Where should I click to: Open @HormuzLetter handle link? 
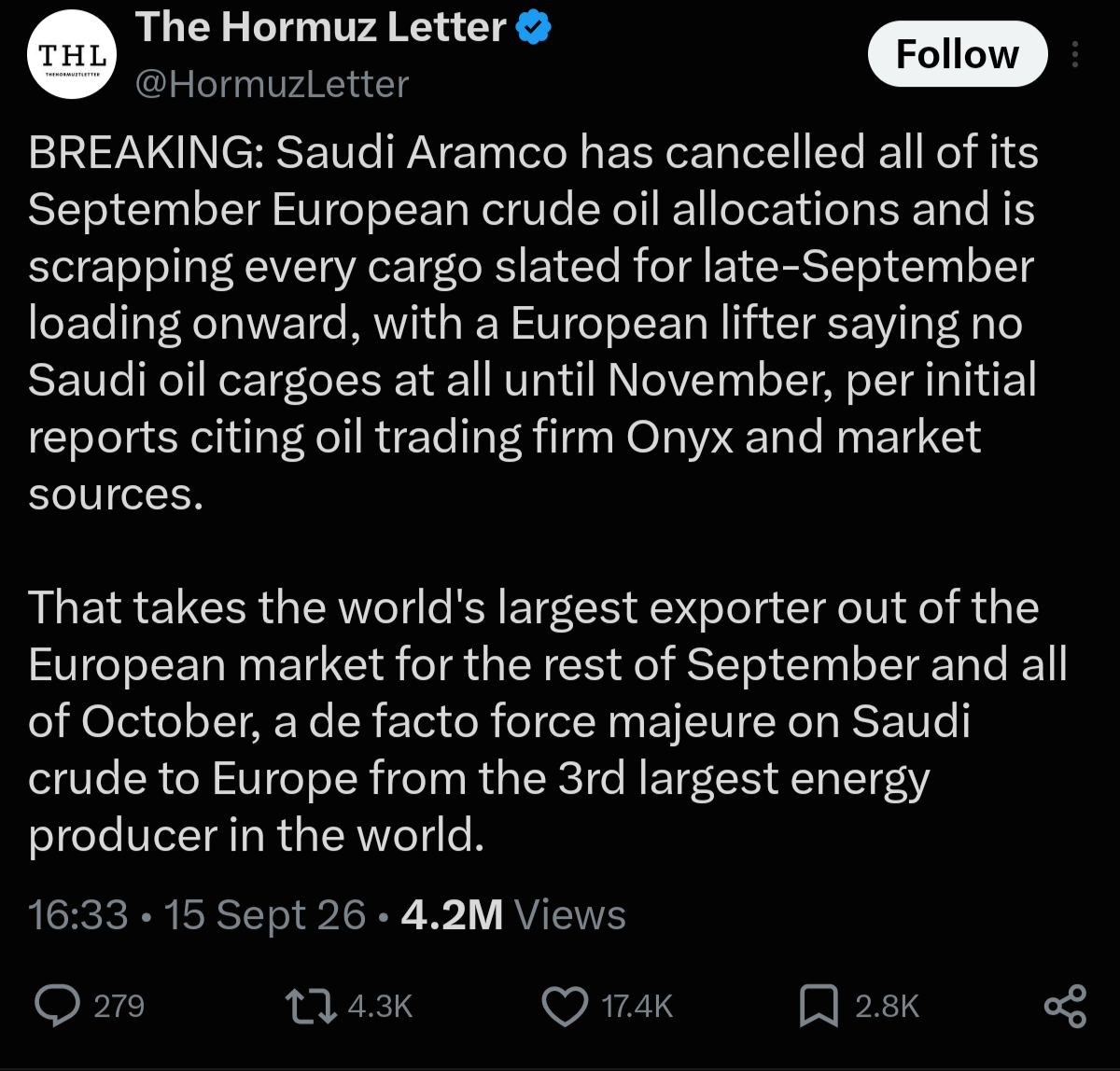pyautogui.click(x=272, y=85)
